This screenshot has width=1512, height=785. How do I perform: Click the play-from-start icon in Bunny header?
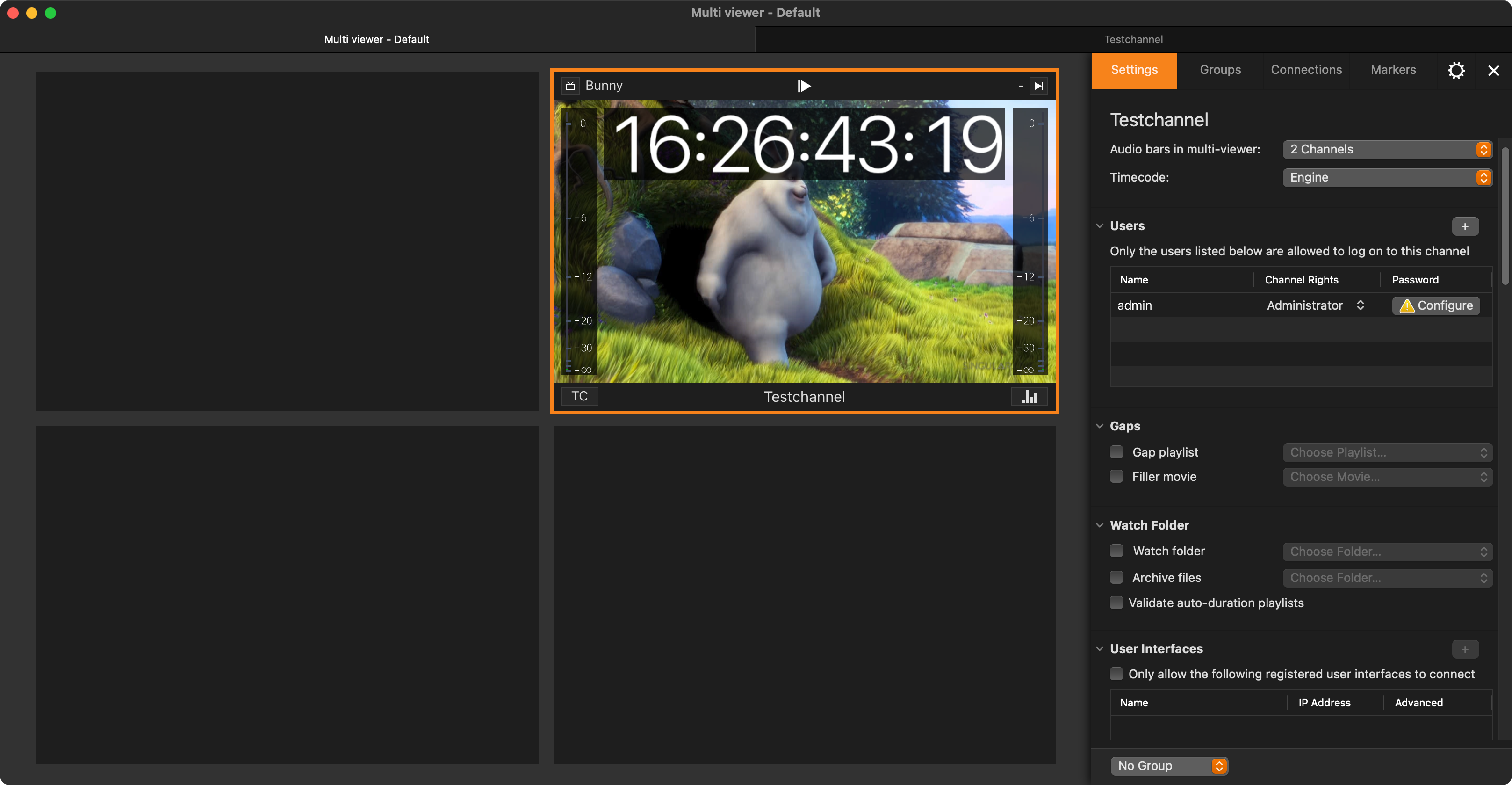(804, 86)
